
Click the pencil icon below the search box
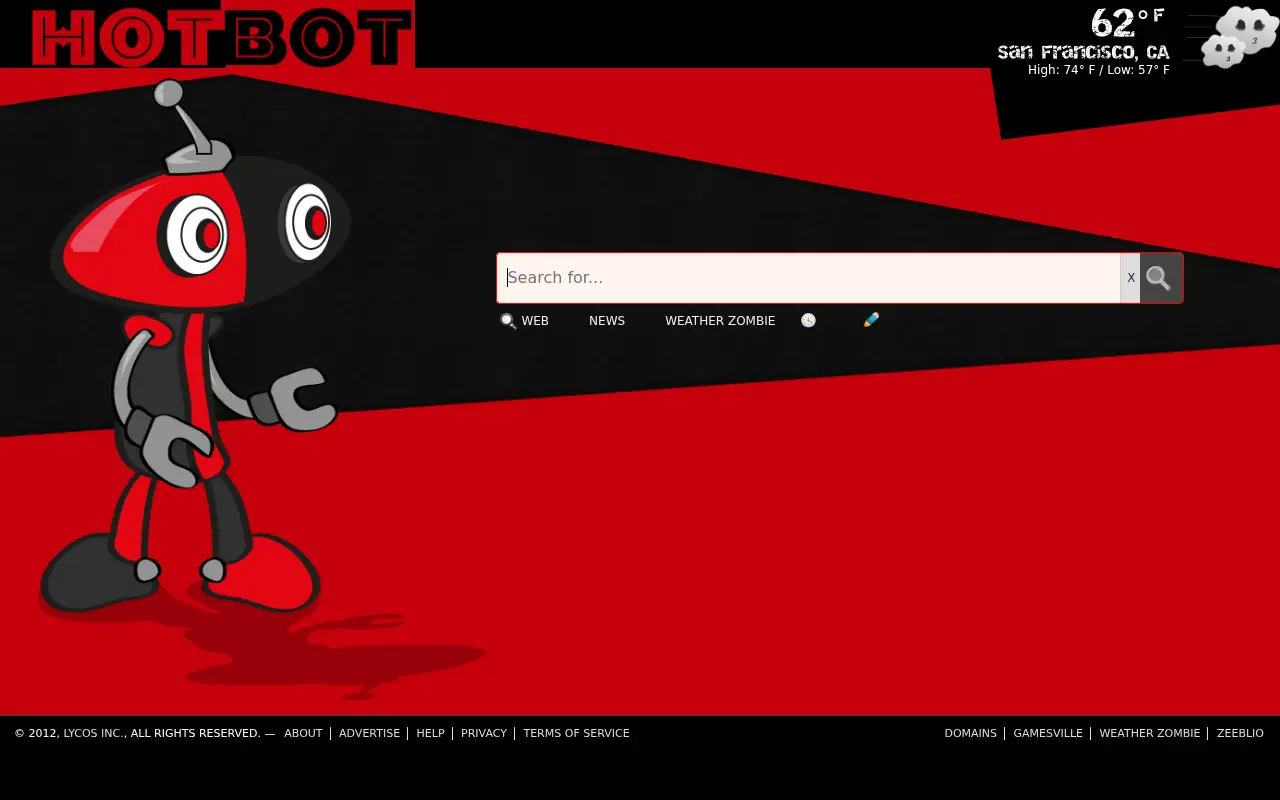[x=871, y=320]
